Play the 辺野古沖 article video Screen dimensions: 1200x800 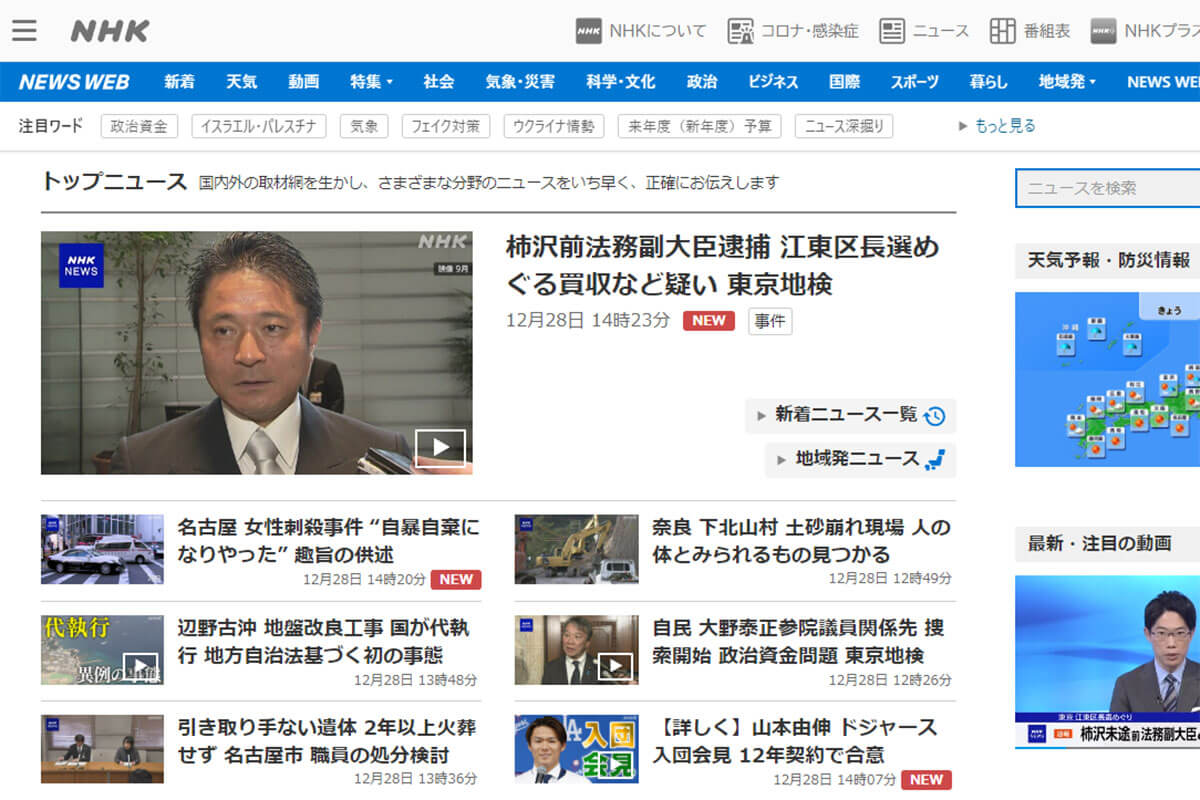pyautogui.click(x=143, y=664)
